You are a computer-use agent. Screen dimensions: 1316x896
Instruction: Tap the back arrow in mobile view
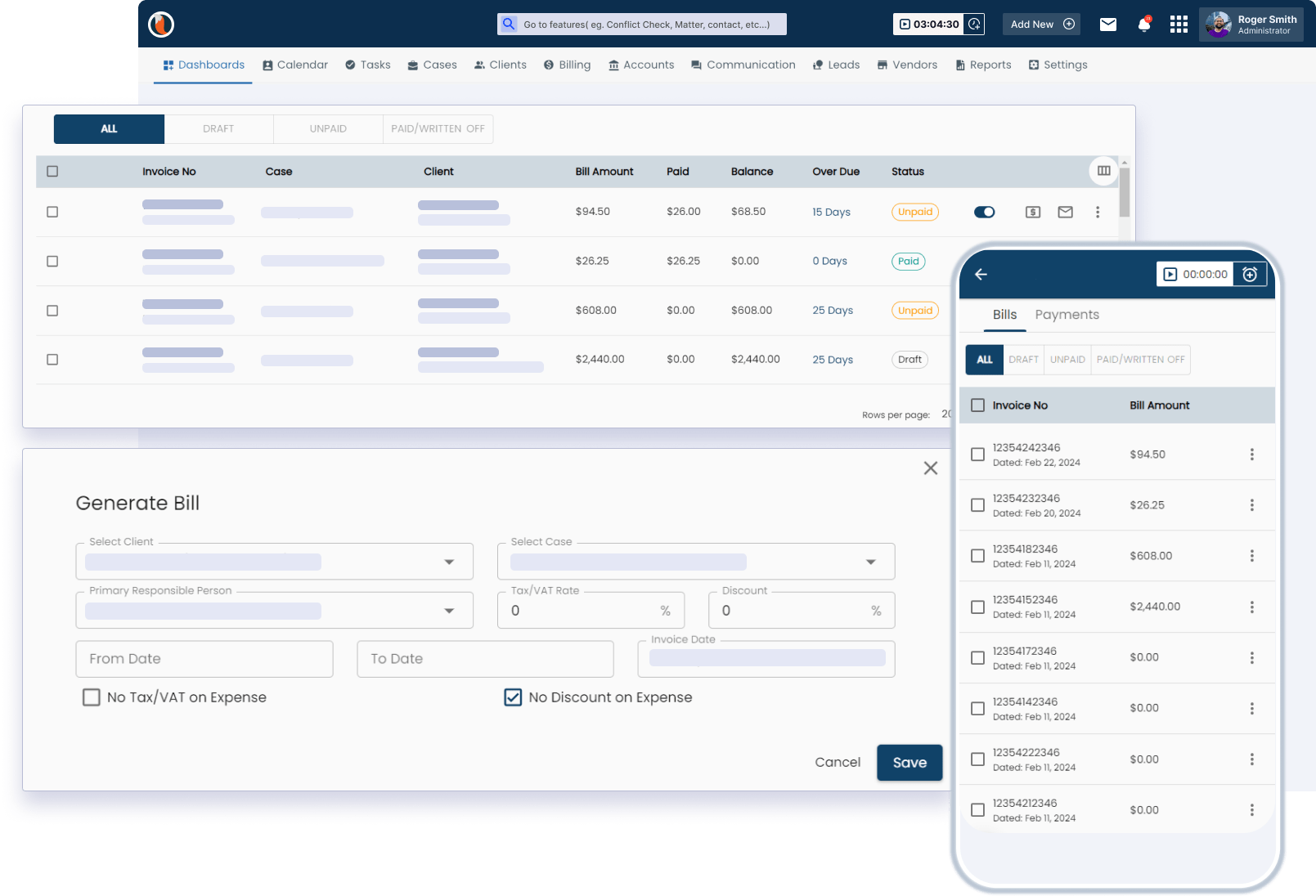pyautogui.click(x=981, y=275)
